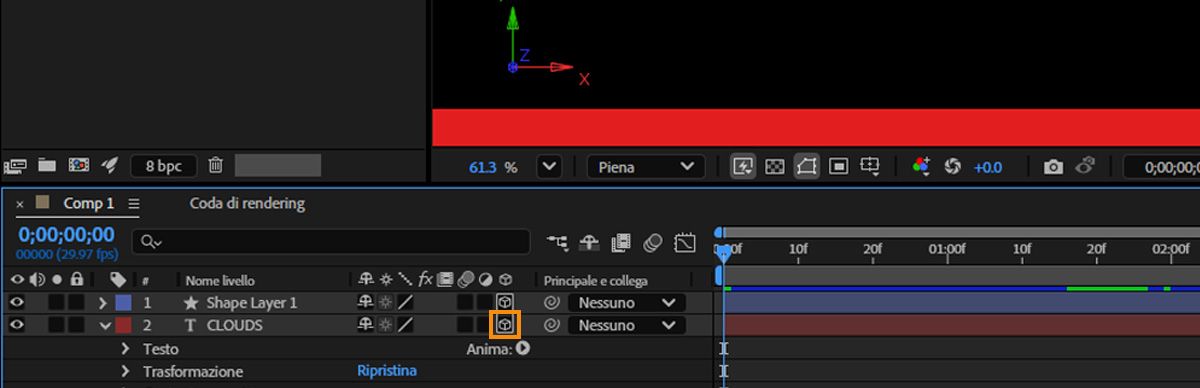Screen dimensions: 1200x388
Task: Click Ripristina to reset transform
Action: (x=387, y=371)
